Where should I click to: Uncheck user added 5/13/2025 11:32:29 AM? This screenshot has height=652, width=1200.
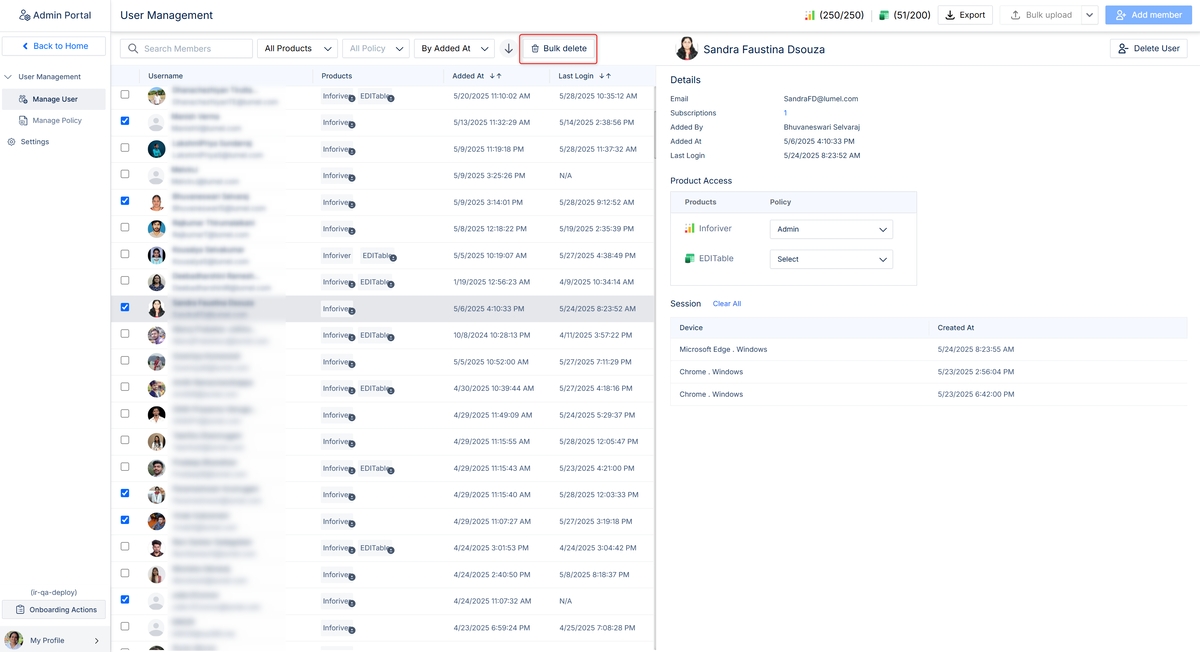pos(125,121)
